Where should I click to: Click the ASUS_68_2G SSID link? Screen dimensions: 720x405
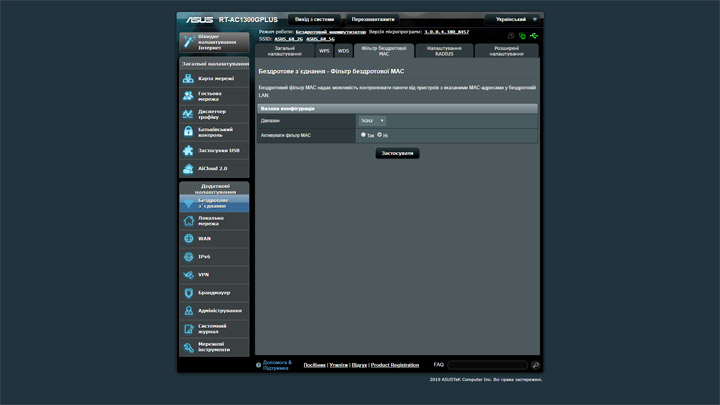pyautogui.click(x=288, y=39)
